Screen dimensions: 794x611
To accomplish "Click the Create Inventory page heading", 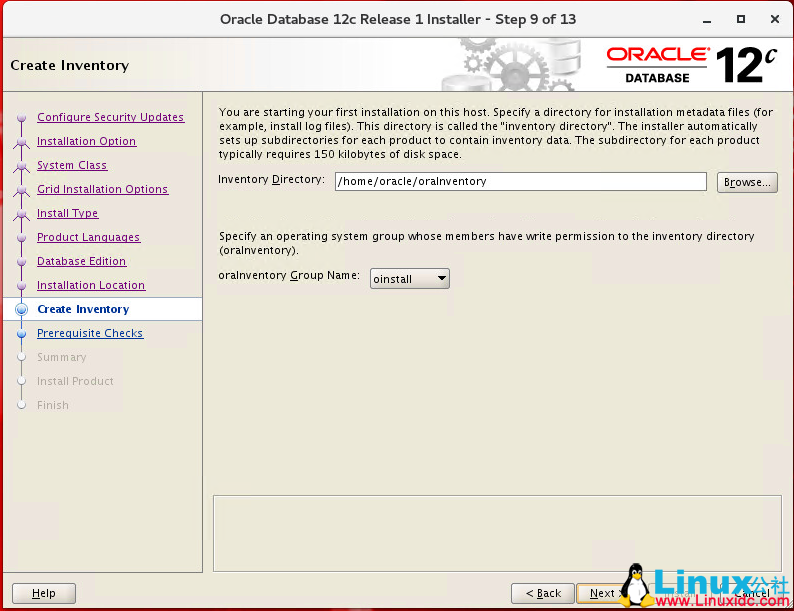I will click(70, 65).
